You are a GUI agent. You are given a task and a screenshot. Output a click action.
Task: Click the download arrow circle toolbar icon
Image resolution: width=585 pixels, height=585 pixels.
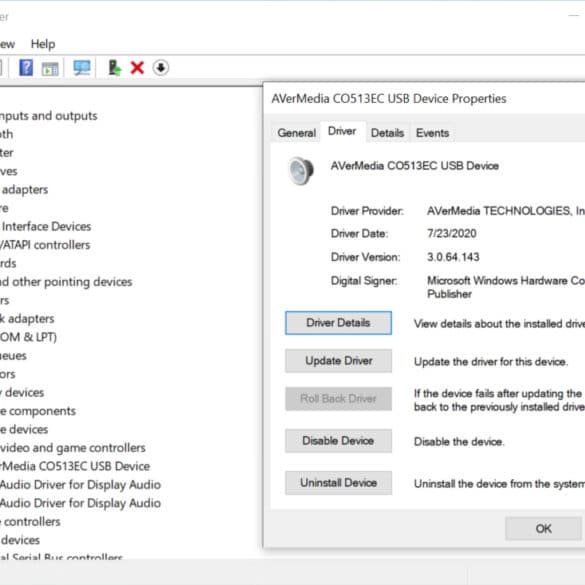pos(161,68)
